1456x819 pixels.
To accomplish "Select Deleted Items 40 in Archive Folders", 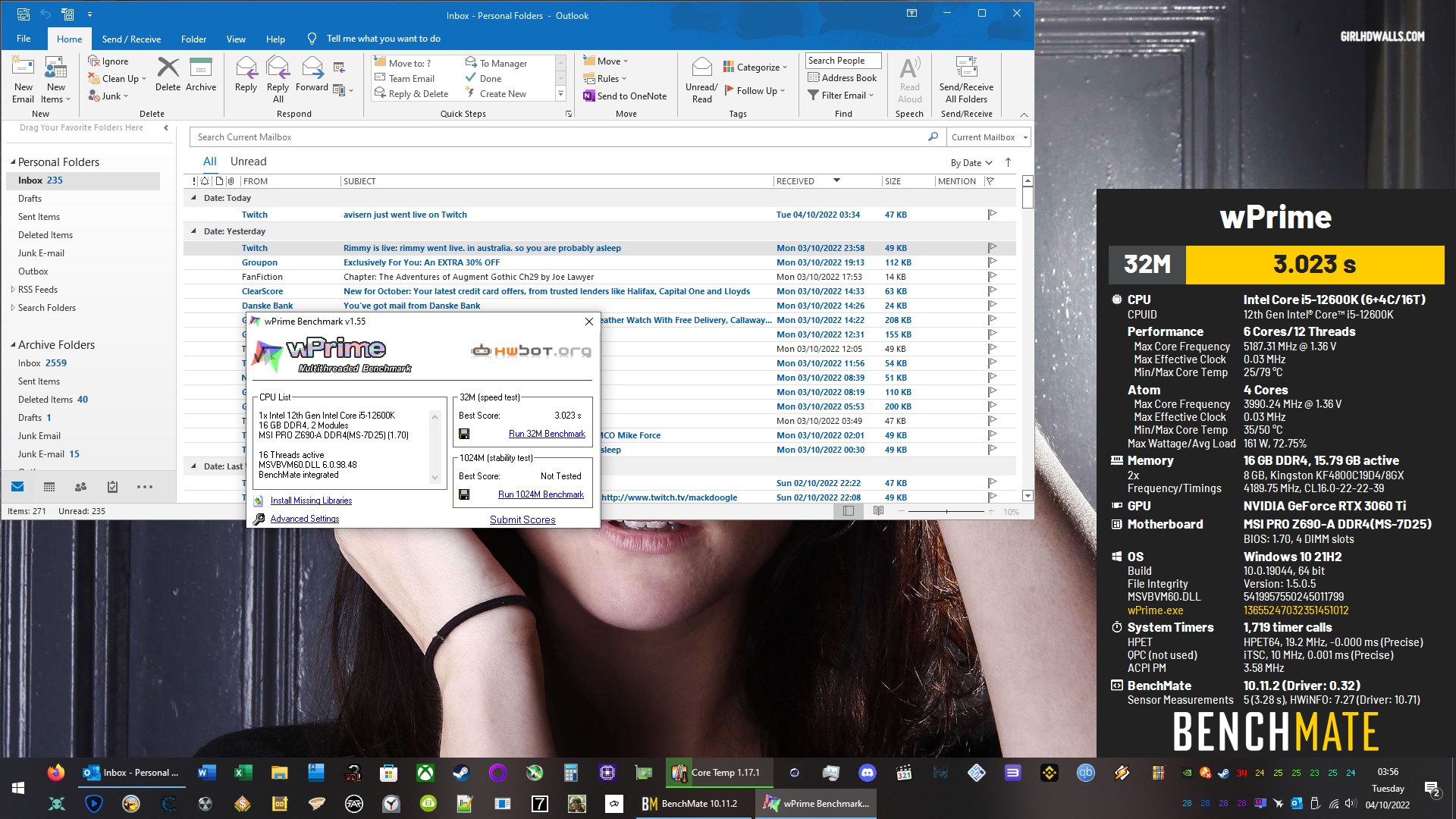I will point(53,400).
